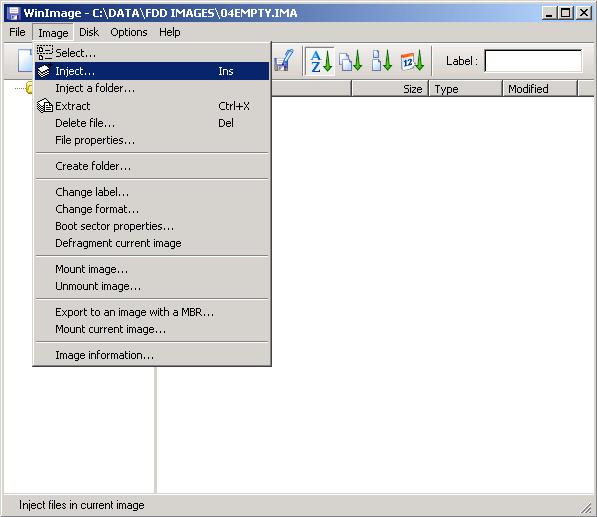Click the sort by type toolbar icon
The width and height of the screenshot is (597, 517).
coord(351,61)
